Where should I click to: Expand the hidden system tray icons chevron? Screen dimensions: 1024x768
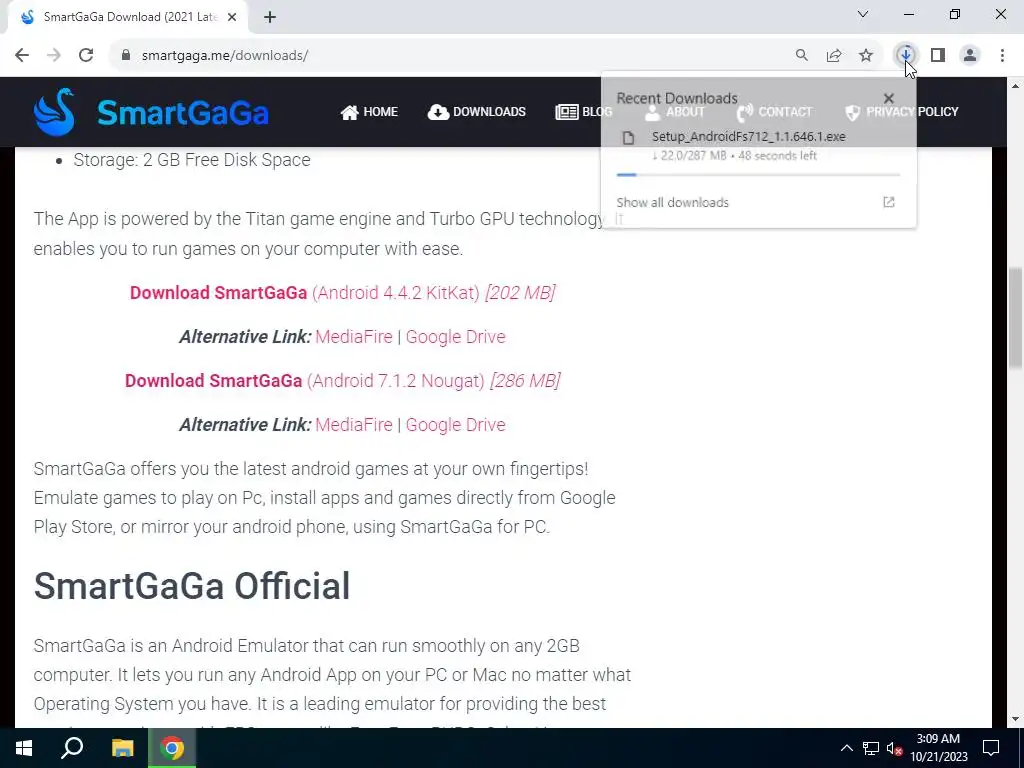point(846,748)
